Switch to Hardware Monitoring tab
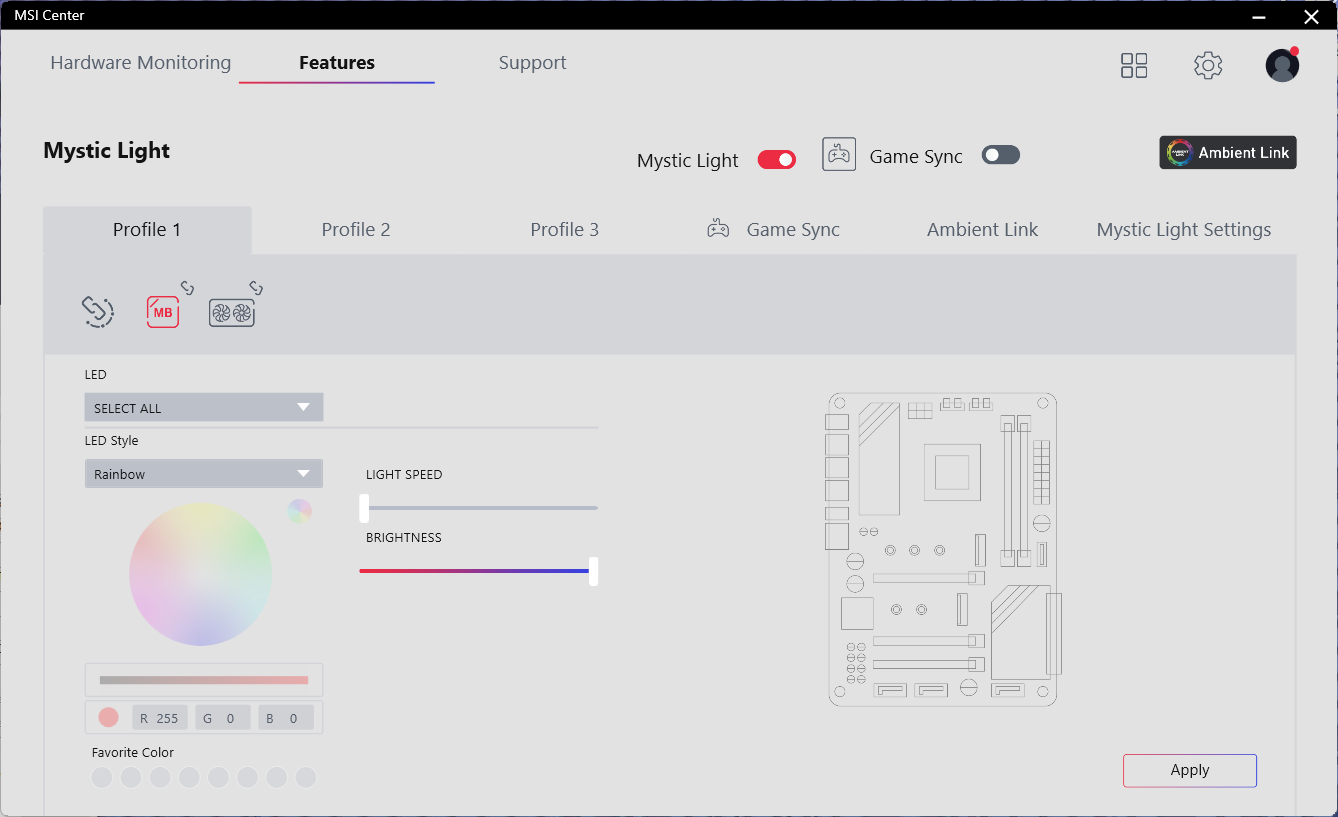The height and width of the screenshot is (817, 1338). pyautogui.click(x=141, y=63)
